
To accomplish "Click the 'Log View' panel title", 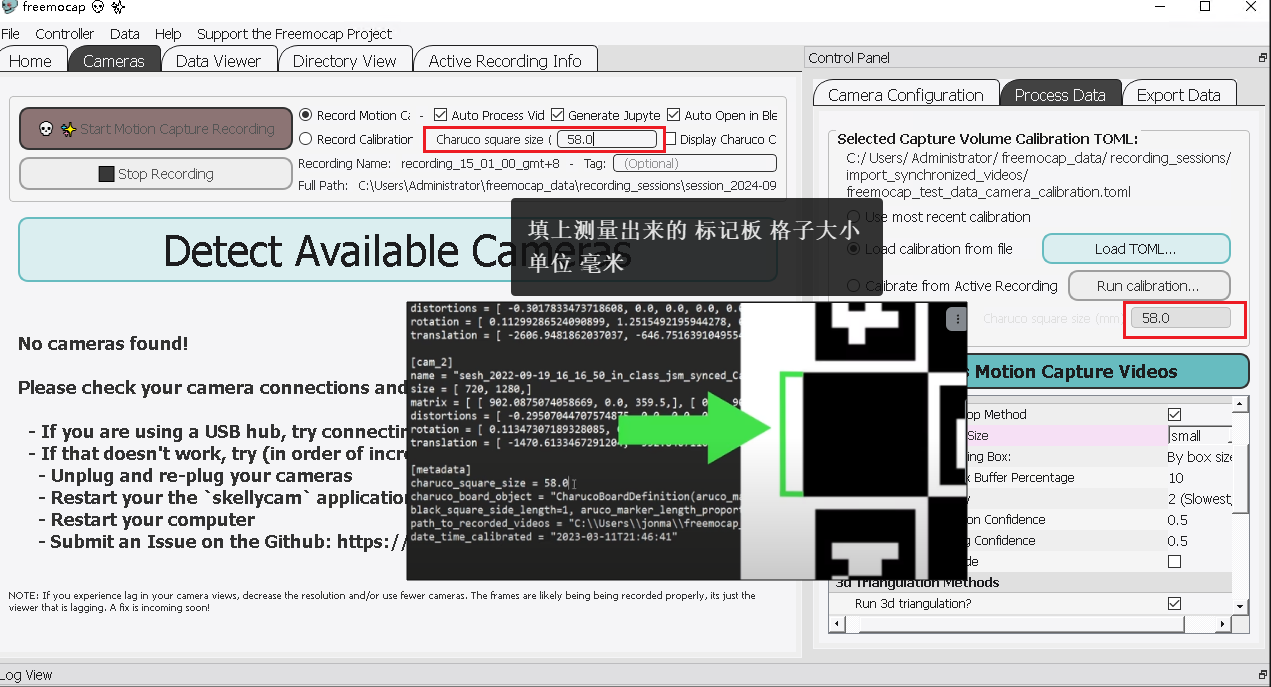I will pyautogui.click(x=27, y=675).
